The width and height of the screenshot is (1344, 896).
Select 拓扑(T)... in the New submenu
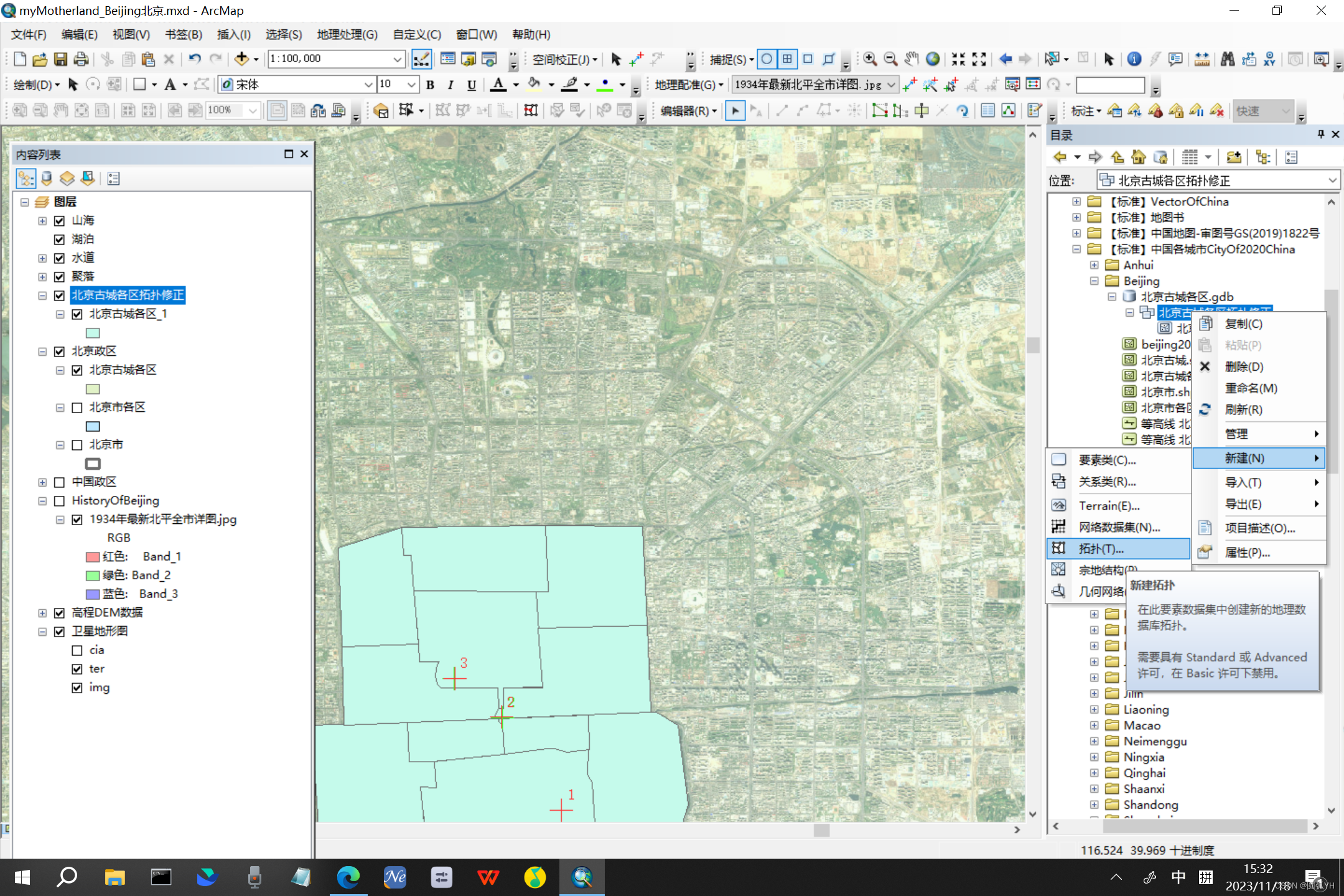pos(1101,549)
